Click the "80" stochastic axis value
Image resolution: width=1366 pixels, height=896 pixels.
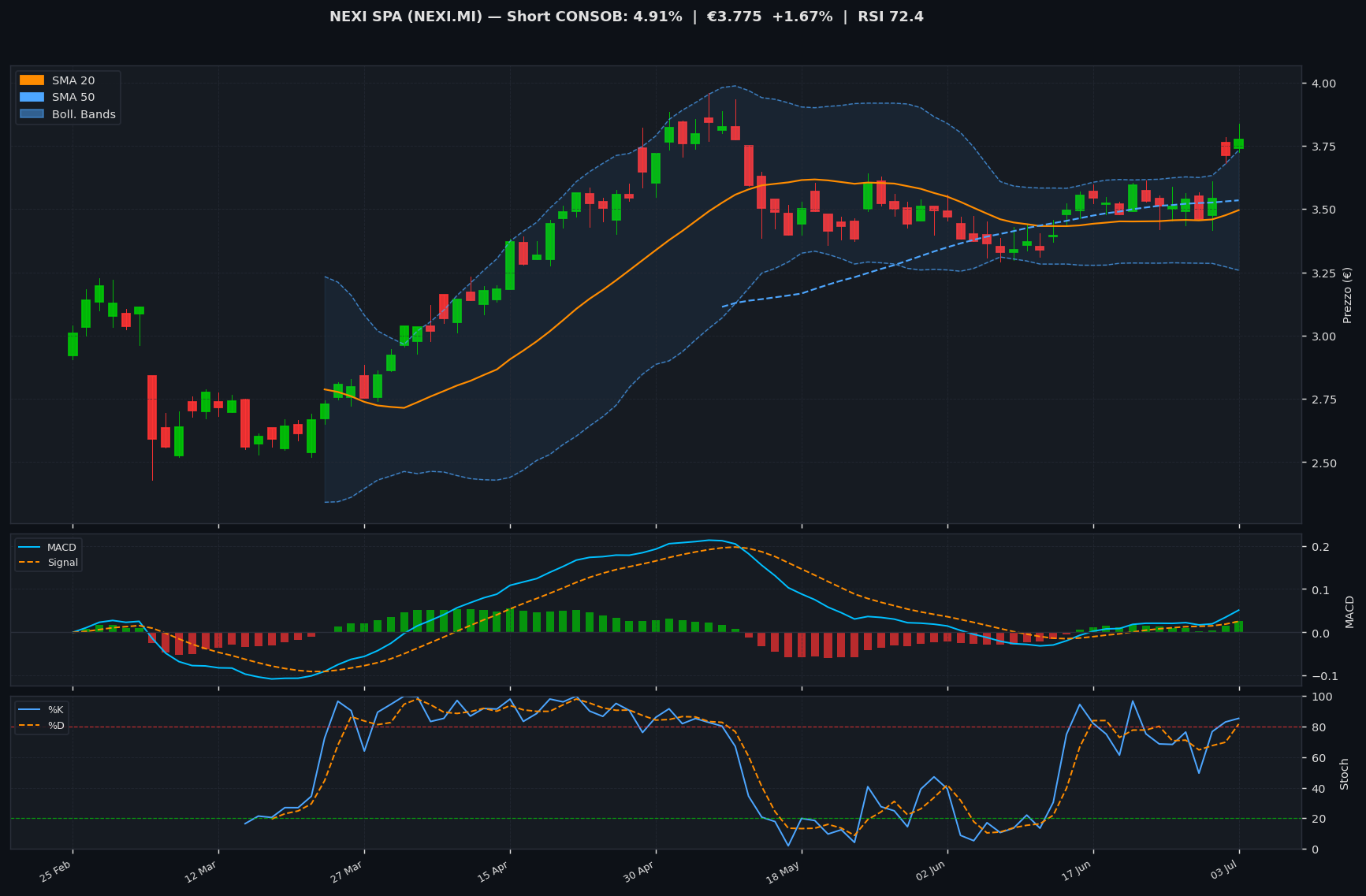tap(1317, 727)
